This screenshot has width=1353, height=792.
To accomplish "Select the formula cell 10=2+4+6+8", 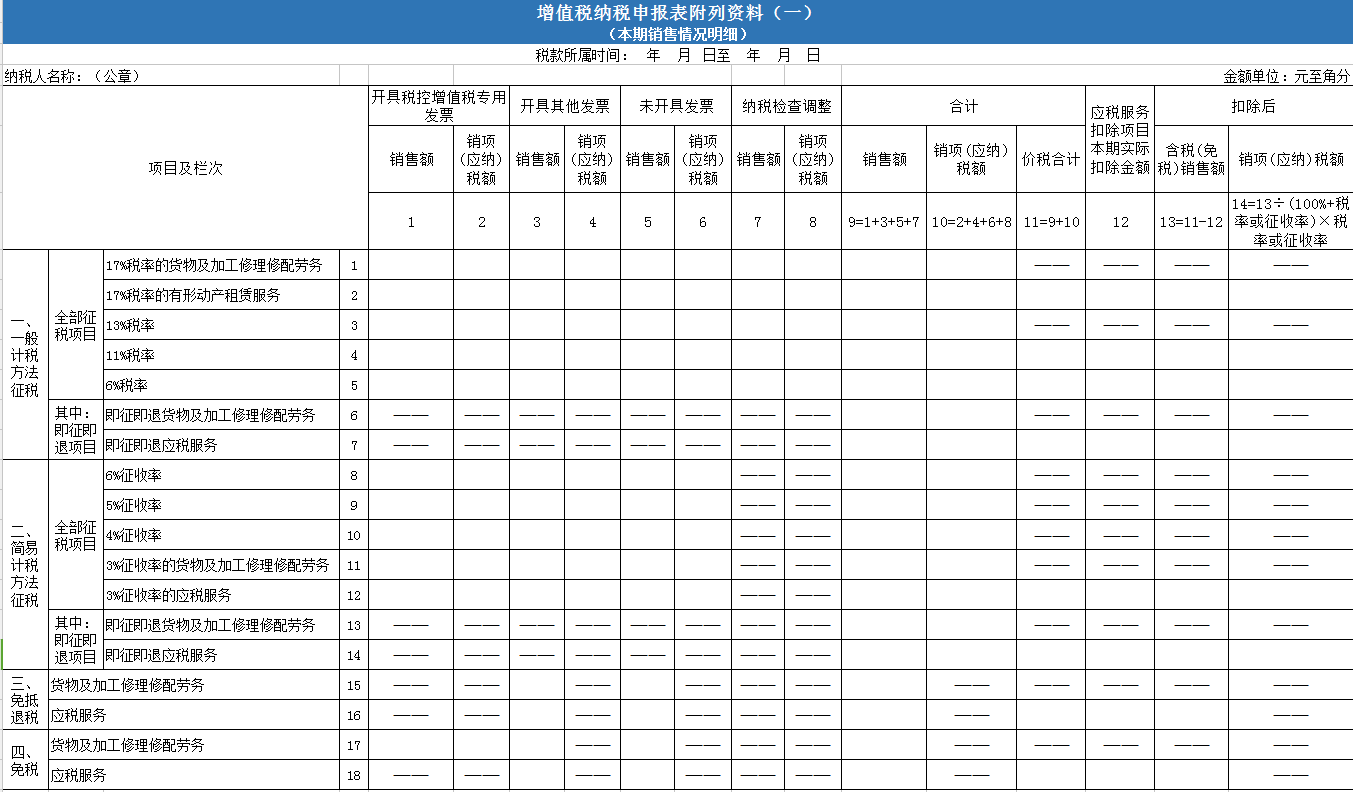I will click(972, 221).
